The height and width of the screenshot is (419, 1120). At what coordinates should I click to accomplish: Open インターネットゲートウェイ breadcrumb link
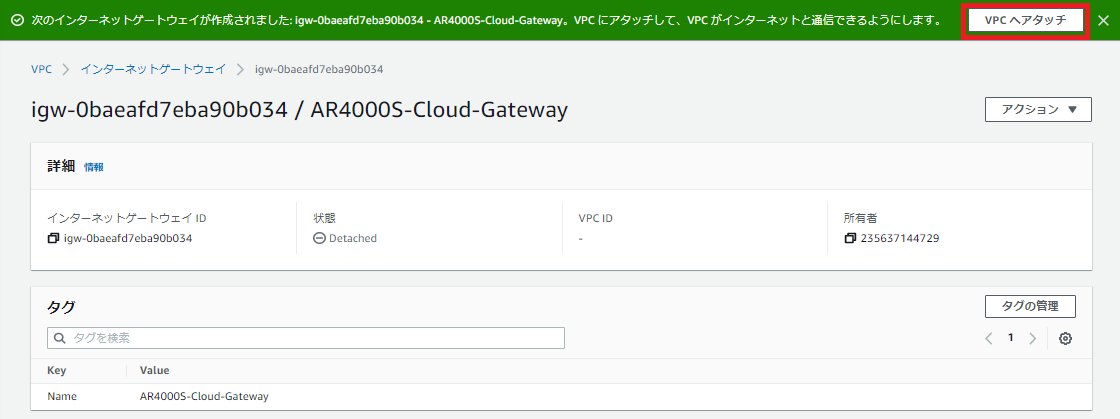tap(153, 69)
